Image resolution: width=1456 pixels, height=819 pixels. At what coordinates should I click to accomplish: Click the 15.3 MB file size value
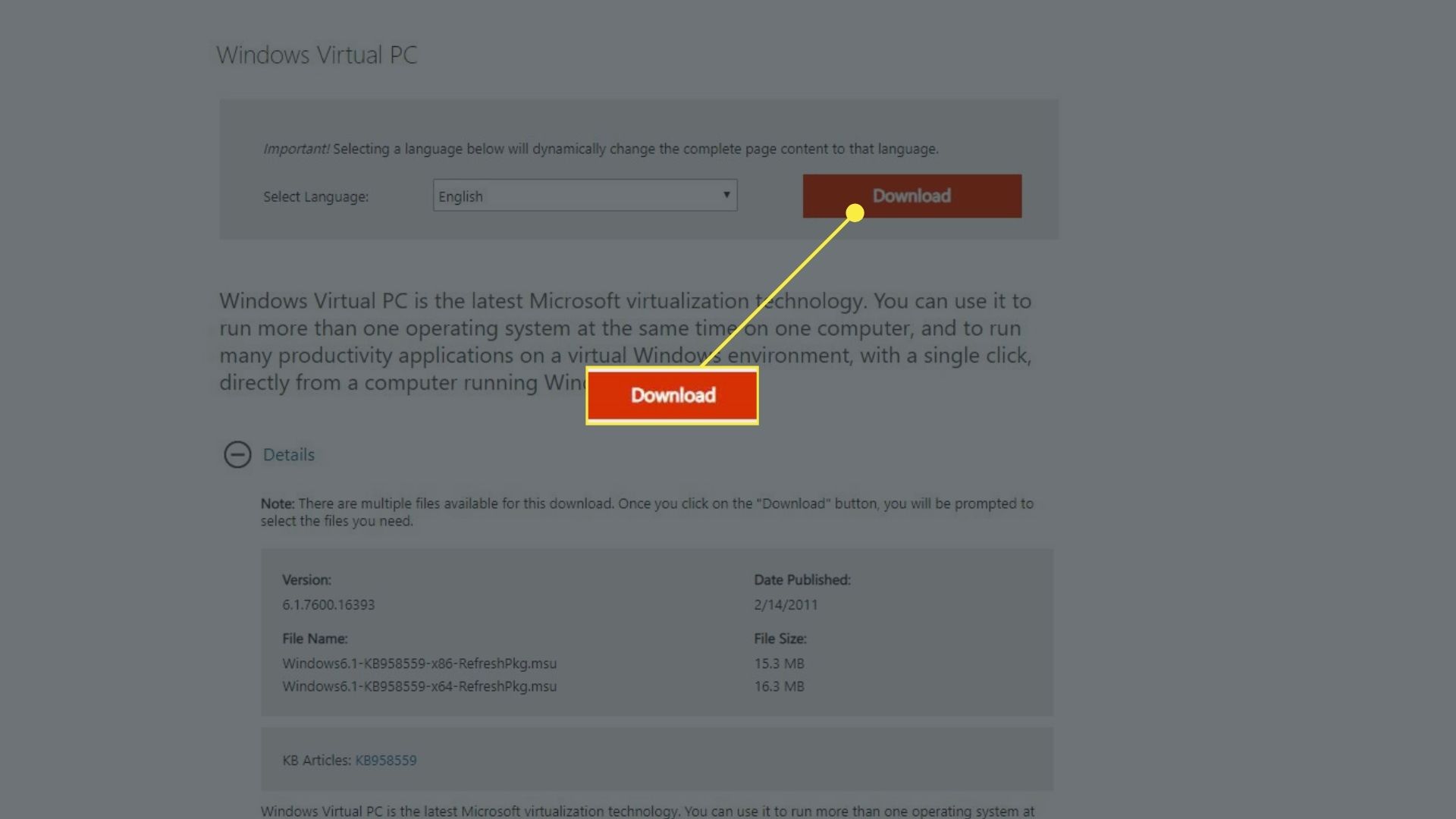tap(779, 664)
